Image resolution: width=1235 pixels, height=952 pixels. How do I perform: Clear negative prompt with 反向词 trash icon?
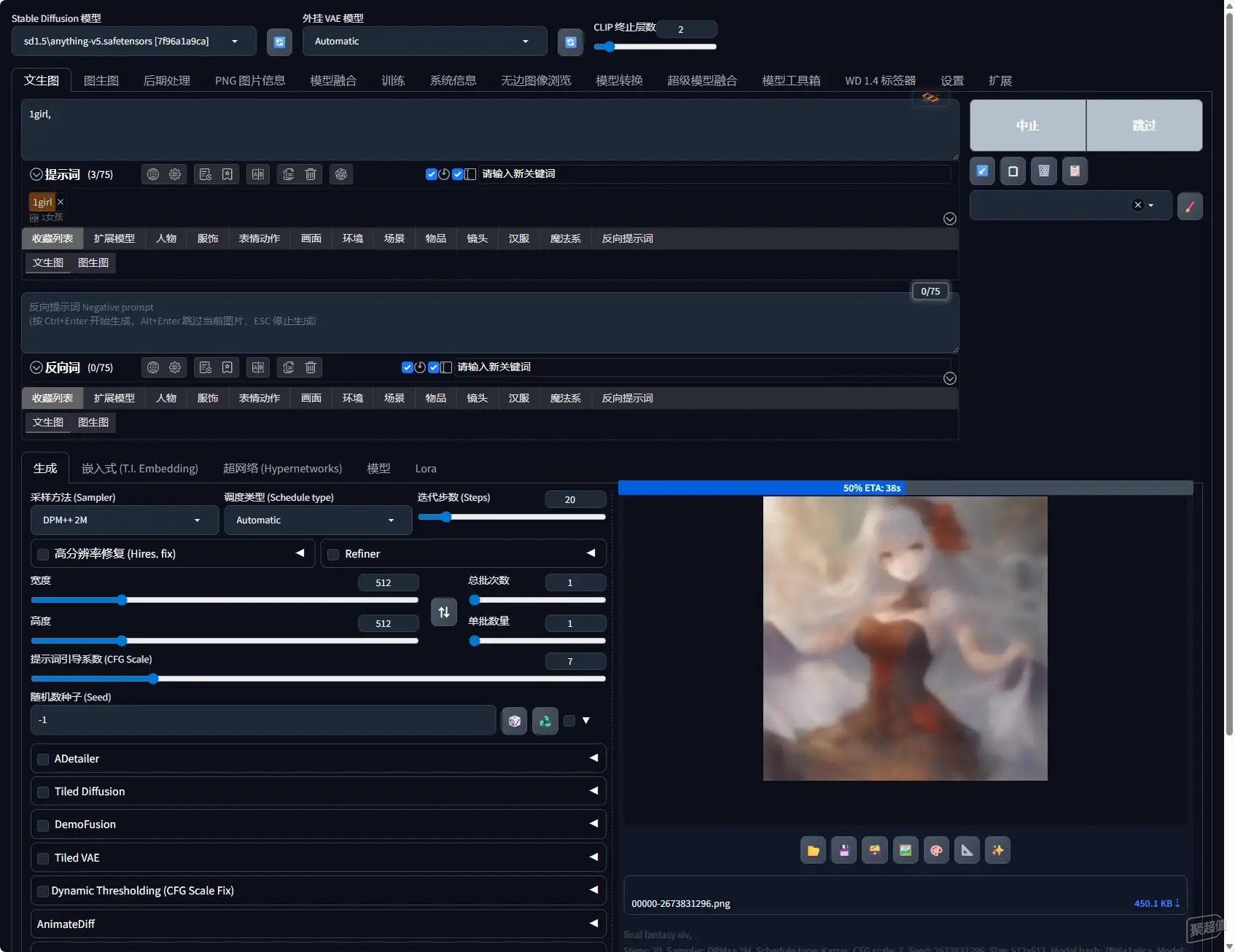311,367
